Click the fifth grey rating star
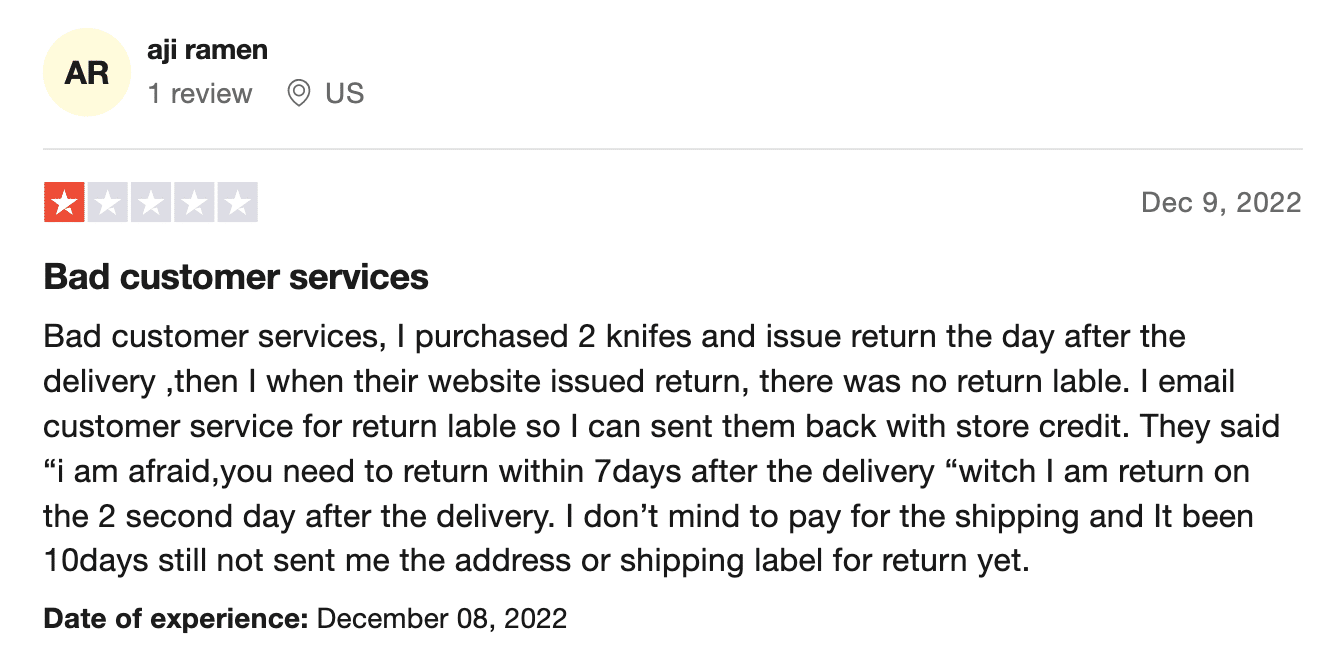The height and width of the screenshot is (668, 1342). pyautogui.click(x=237, y=203)
